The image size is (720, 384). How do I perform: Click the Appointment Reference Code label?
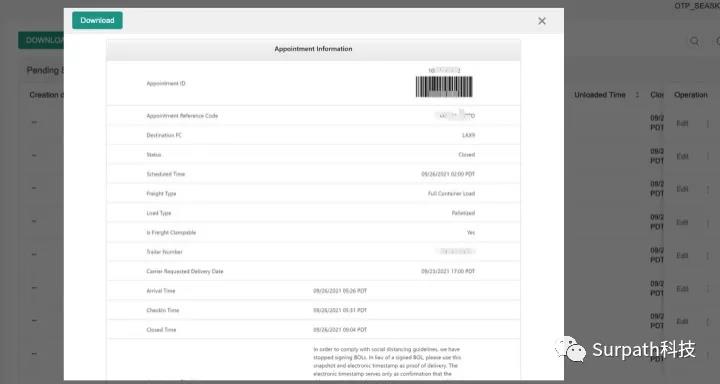(182, 116)
